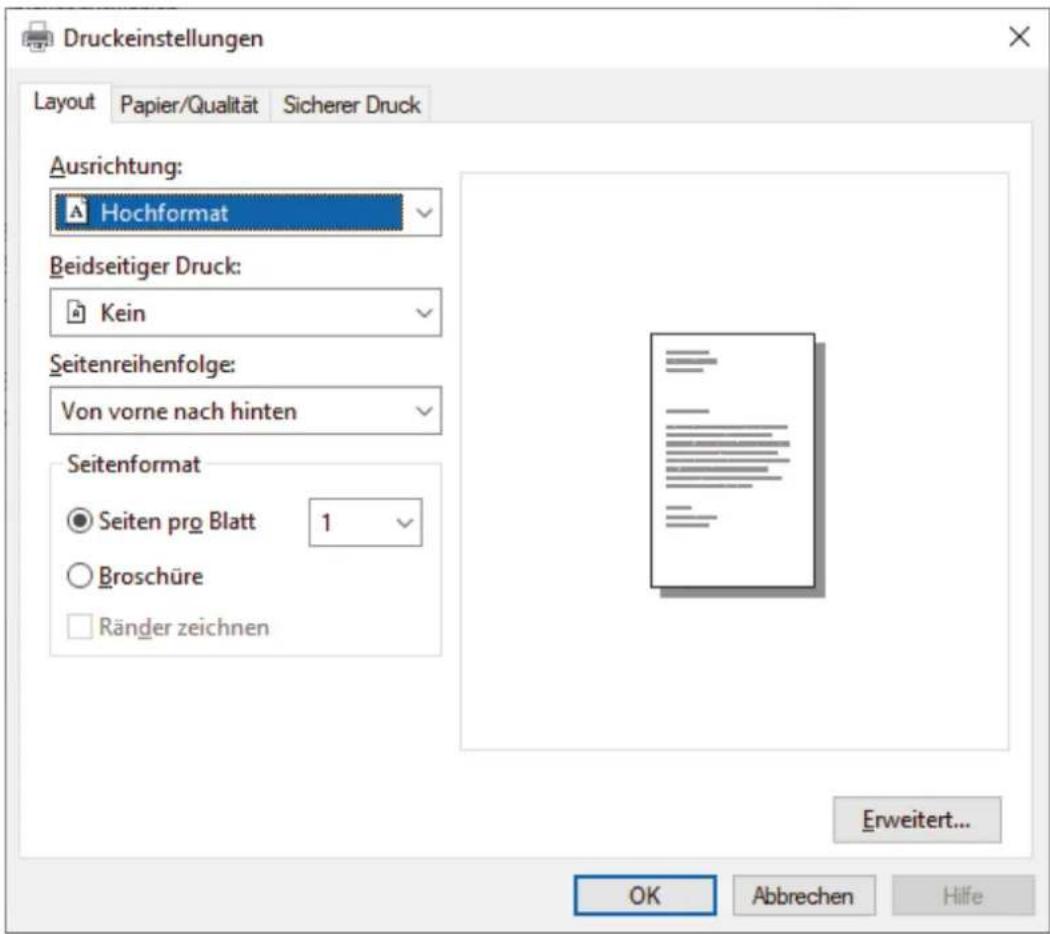Toggle the Ränder zeichnen checkbox
Viewport: 1050px width, 934px height.
point(80,627)
